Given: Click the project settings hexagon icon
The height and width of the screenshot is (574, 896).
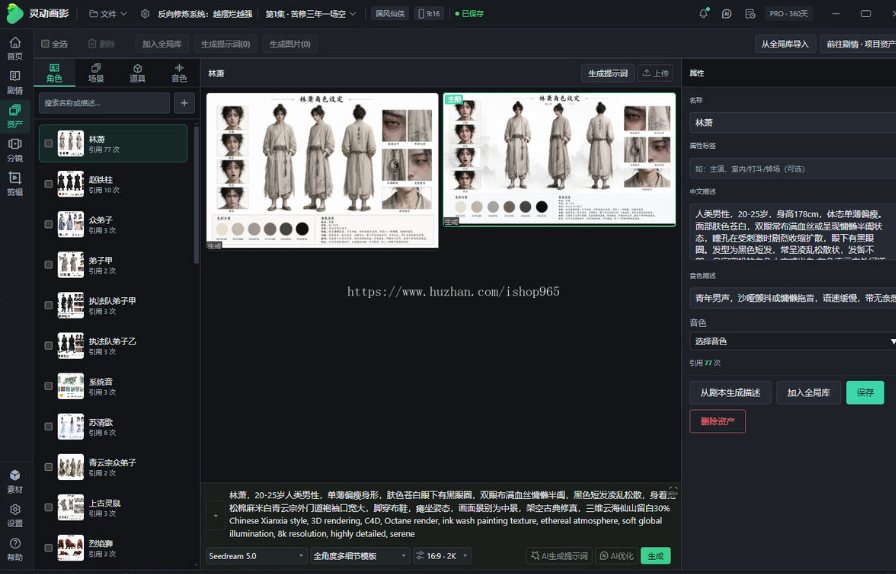Looking at the screenshot, I should click(145, 14).
